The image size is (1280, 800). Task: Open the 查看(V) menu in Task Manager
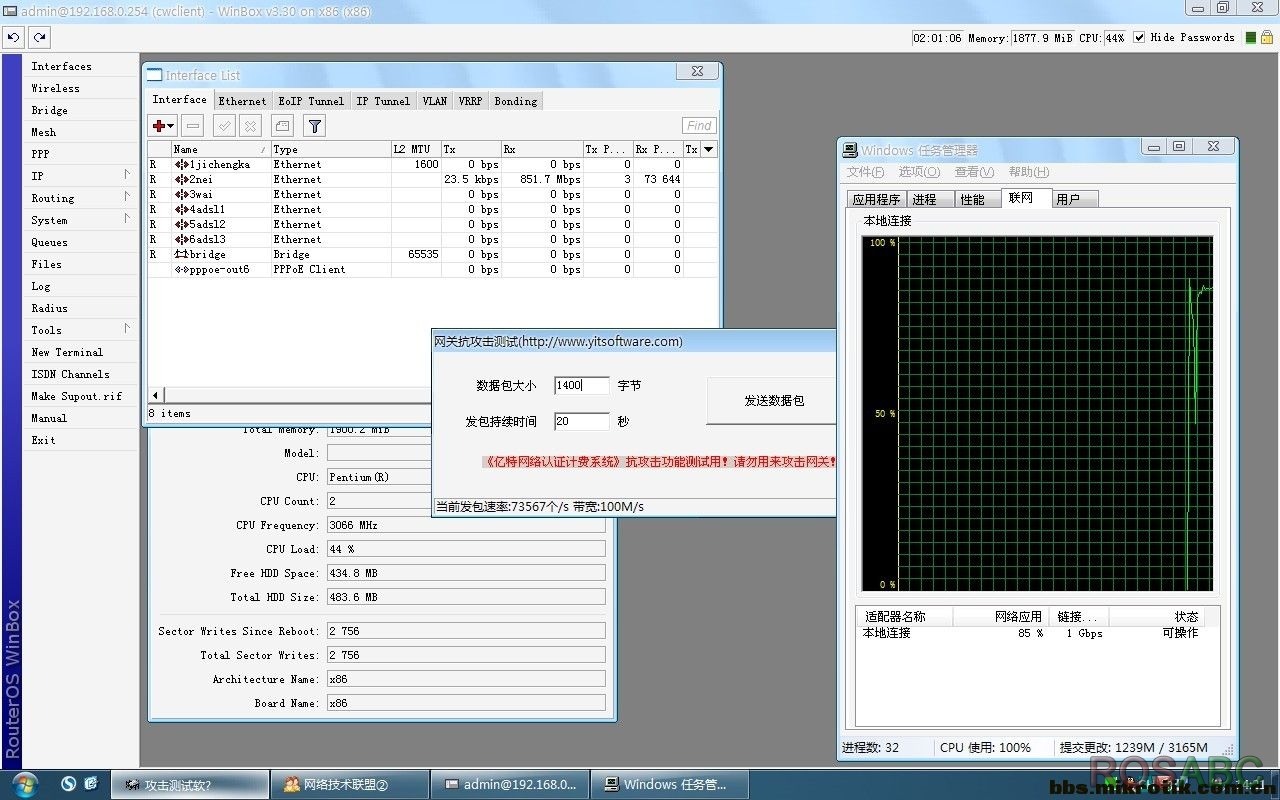pos(974,172)
